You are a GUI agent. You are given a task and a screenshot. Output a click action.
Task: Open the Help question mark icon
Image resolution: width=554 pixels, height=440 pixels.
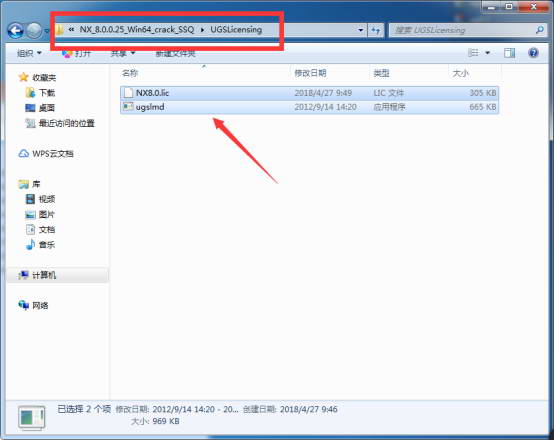pos(533,53)
